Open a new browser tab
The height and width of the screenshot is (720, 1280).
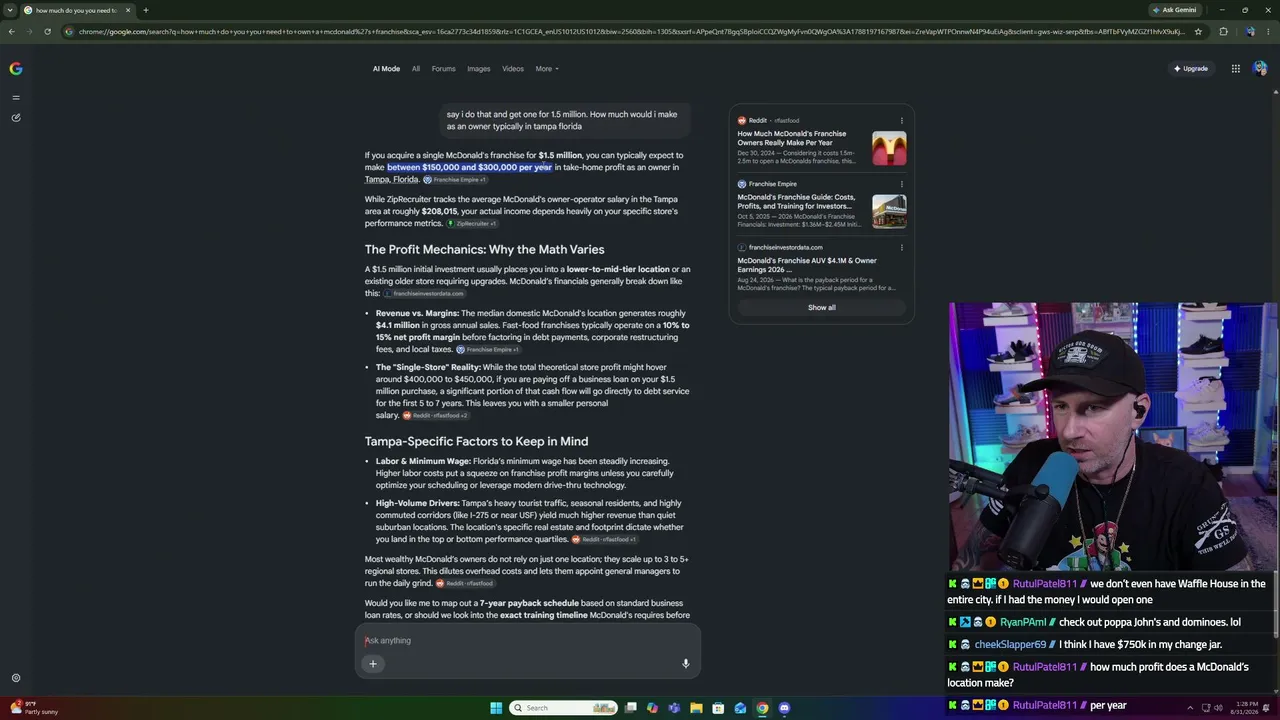coord(146,10)
